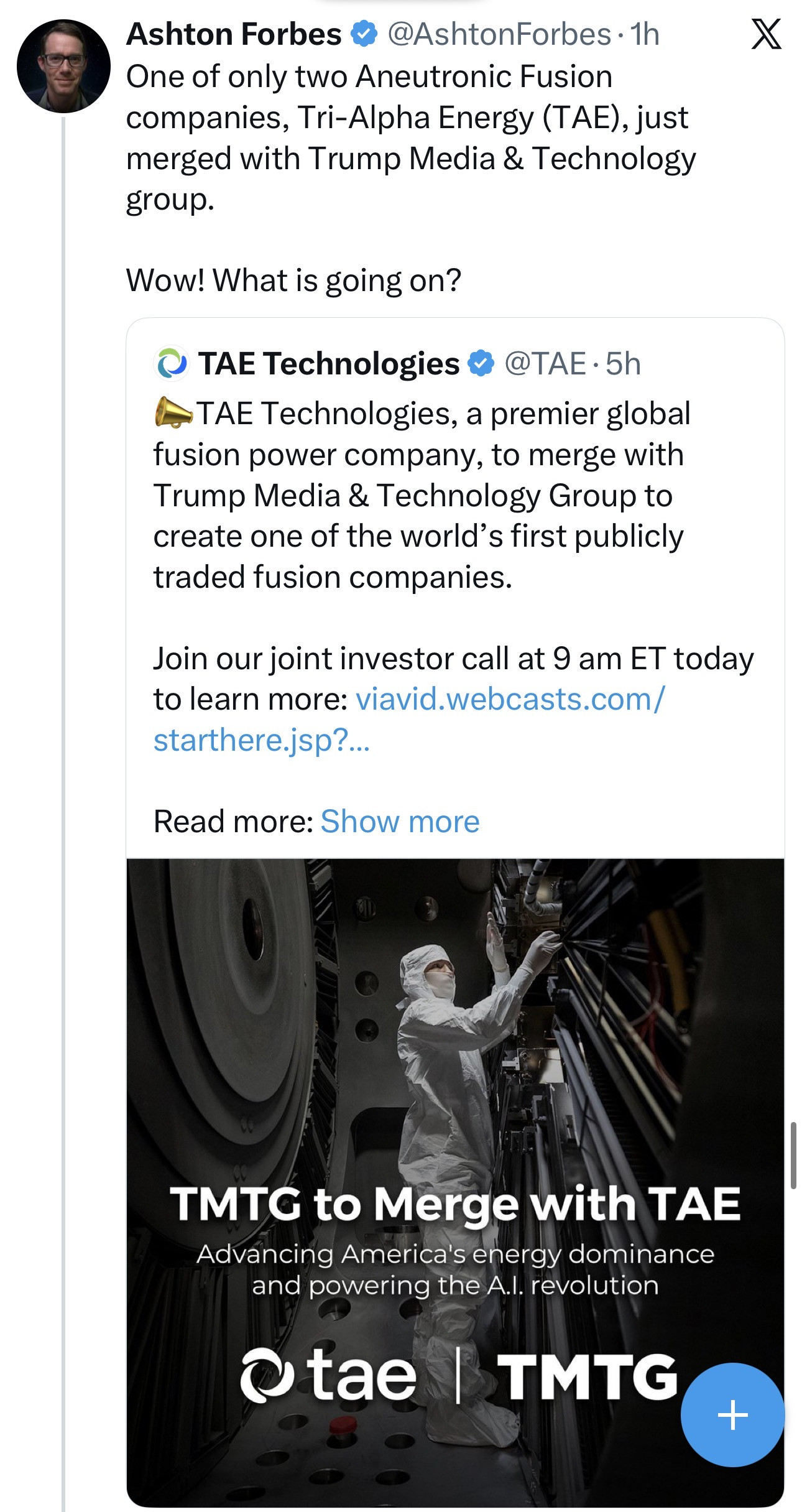Expand quoted post with Show more
802x1512 pixels.
click(400, 821)
